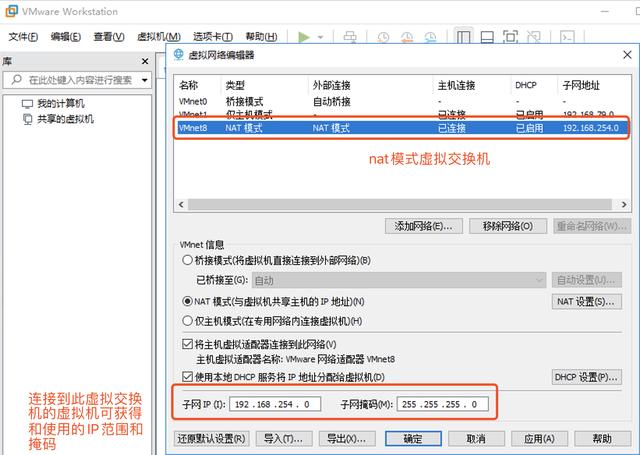Close the 虚拟网络编辑器 dialog
Image resolution: width=640 pixels, height=455 pixels.
point(627,54)
